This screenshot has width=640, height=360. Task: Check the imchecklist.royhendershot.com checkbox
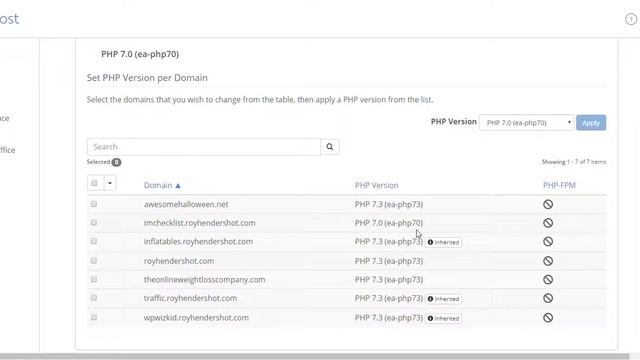94,222
